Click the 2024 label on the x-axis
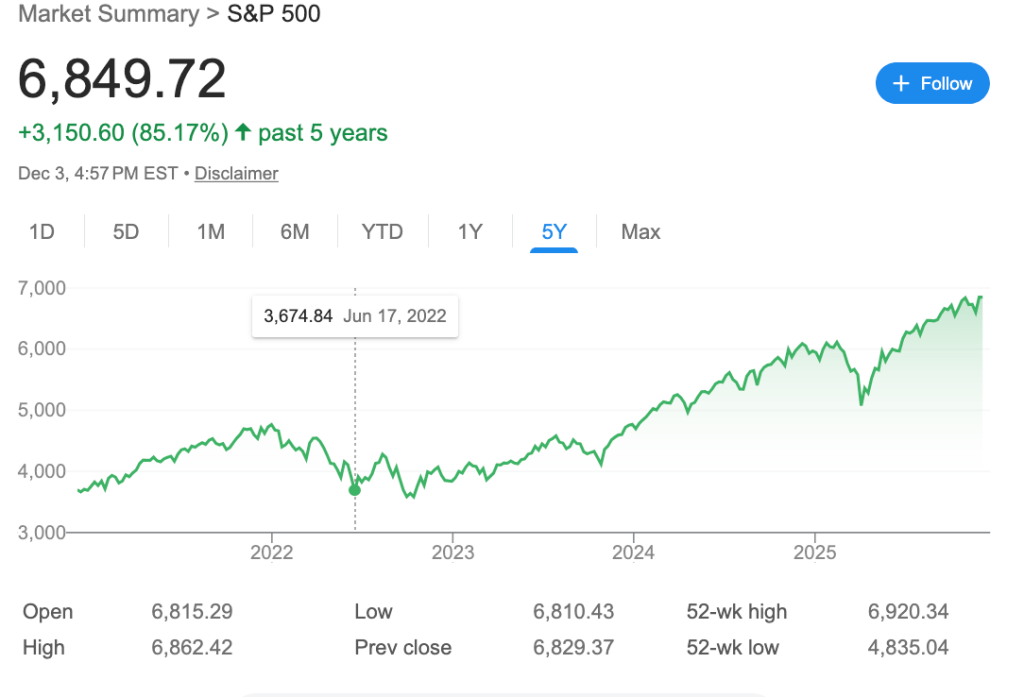The image size is (1024, 697). tap(633, 552)
